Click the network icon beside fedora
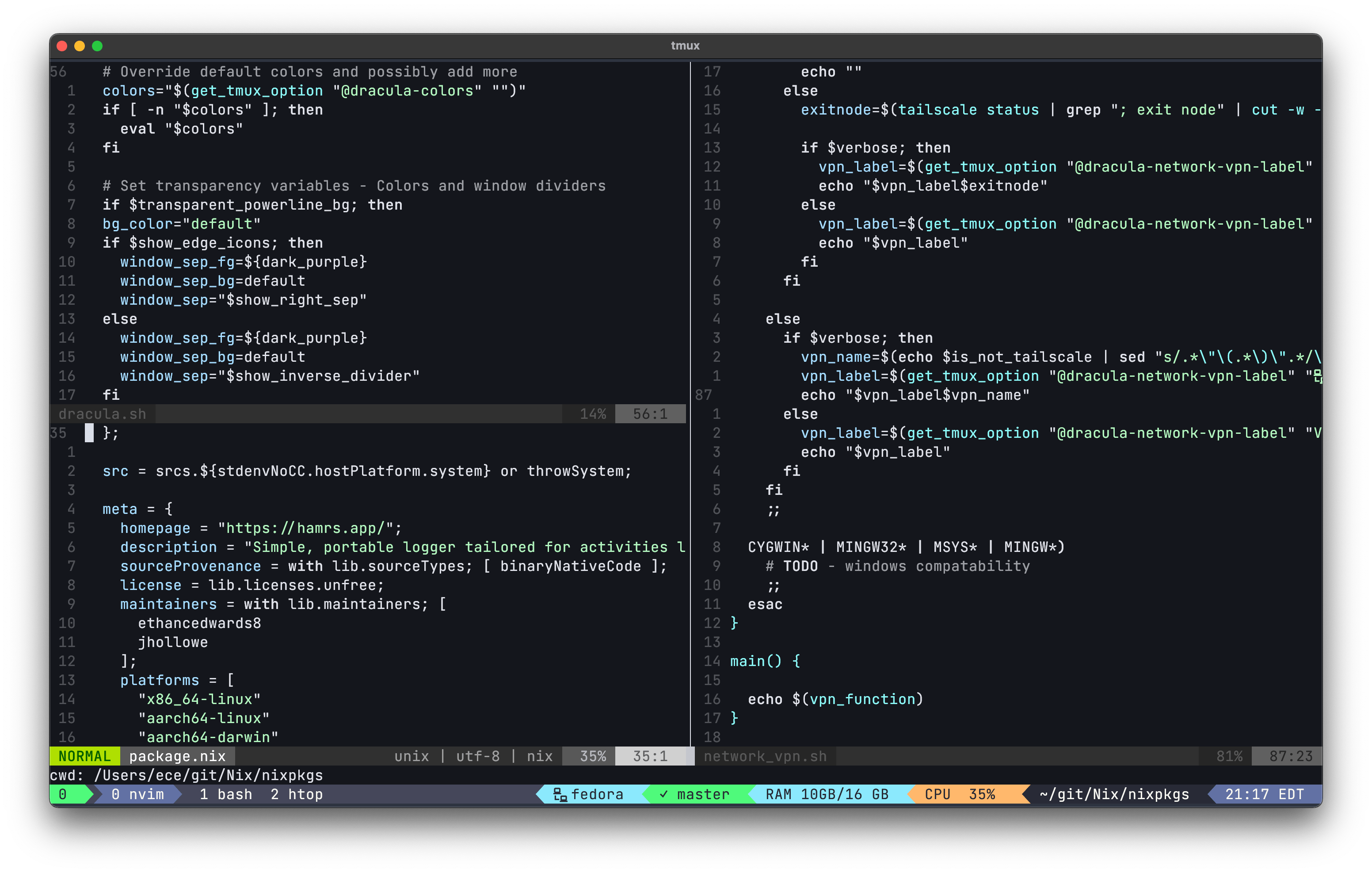Viewport: 1372px width, 873px height. click(x=560, y=794)
